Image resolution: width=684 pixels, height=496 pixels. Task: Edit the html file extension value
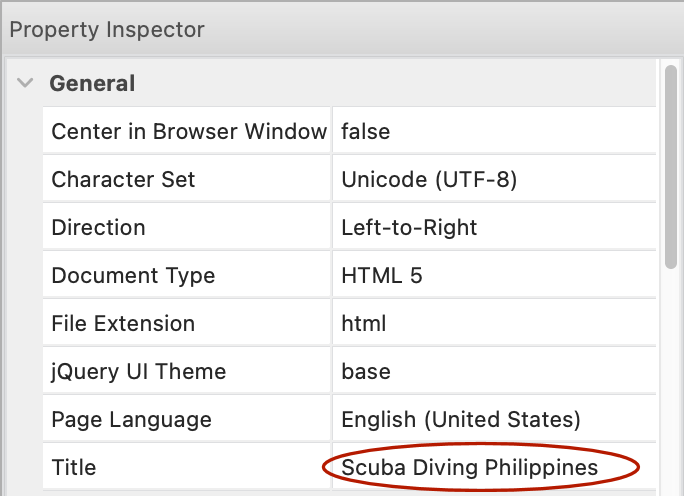tap(364, 324)
